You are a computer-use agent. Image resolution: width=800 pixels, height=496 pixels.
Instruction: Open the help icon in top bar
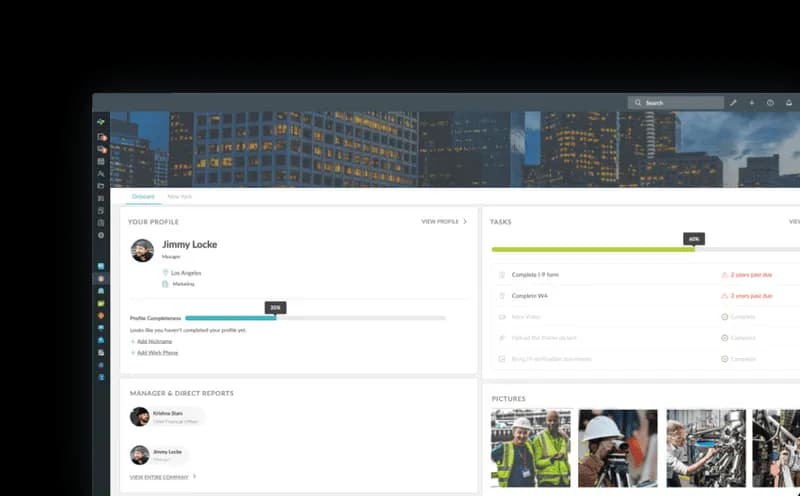point(770,103)
